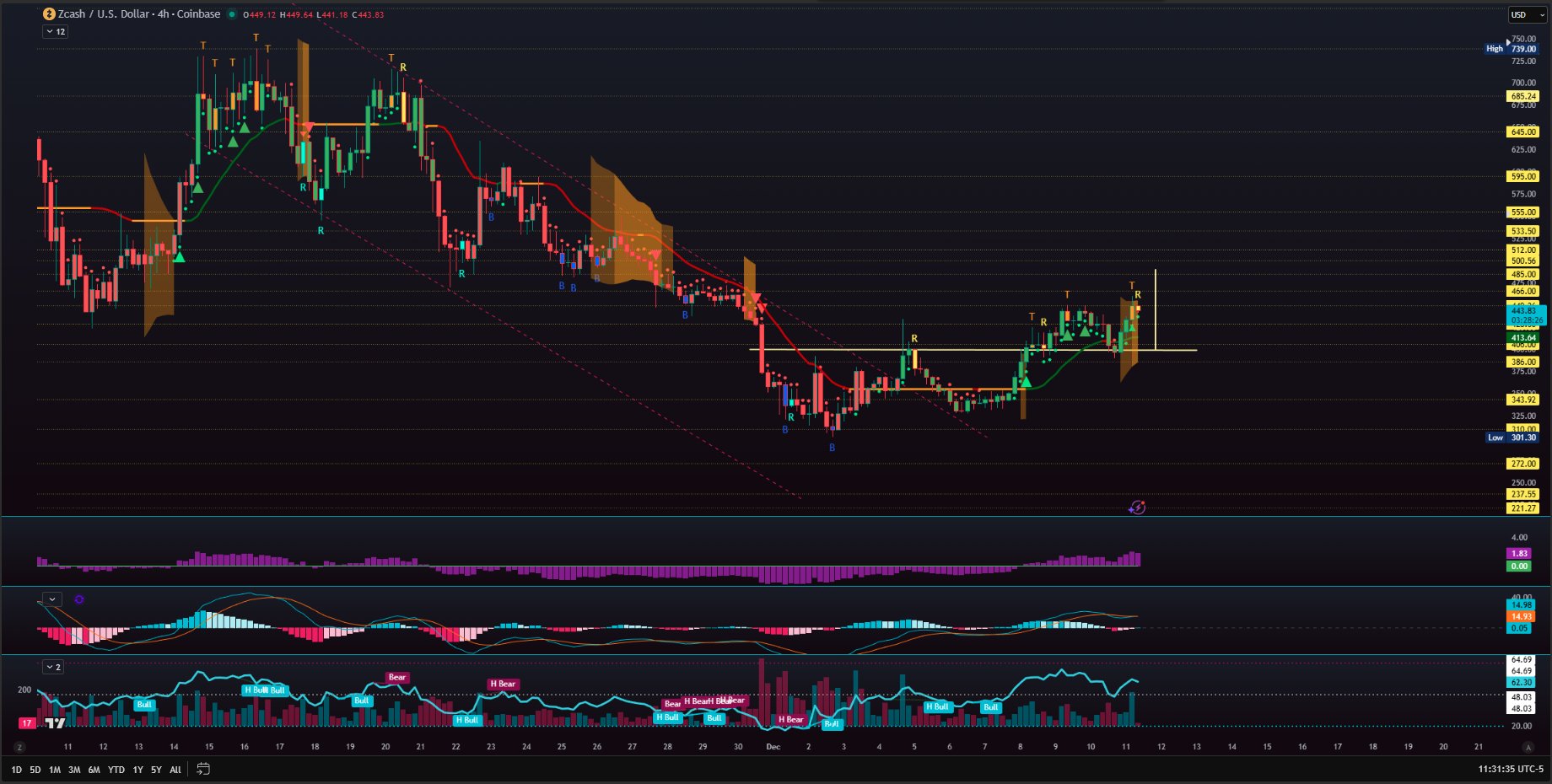The height and width of the screenshot is (784, 1552).
Task: Click the green 413.64 price label
Action: tap(1523, 338)
